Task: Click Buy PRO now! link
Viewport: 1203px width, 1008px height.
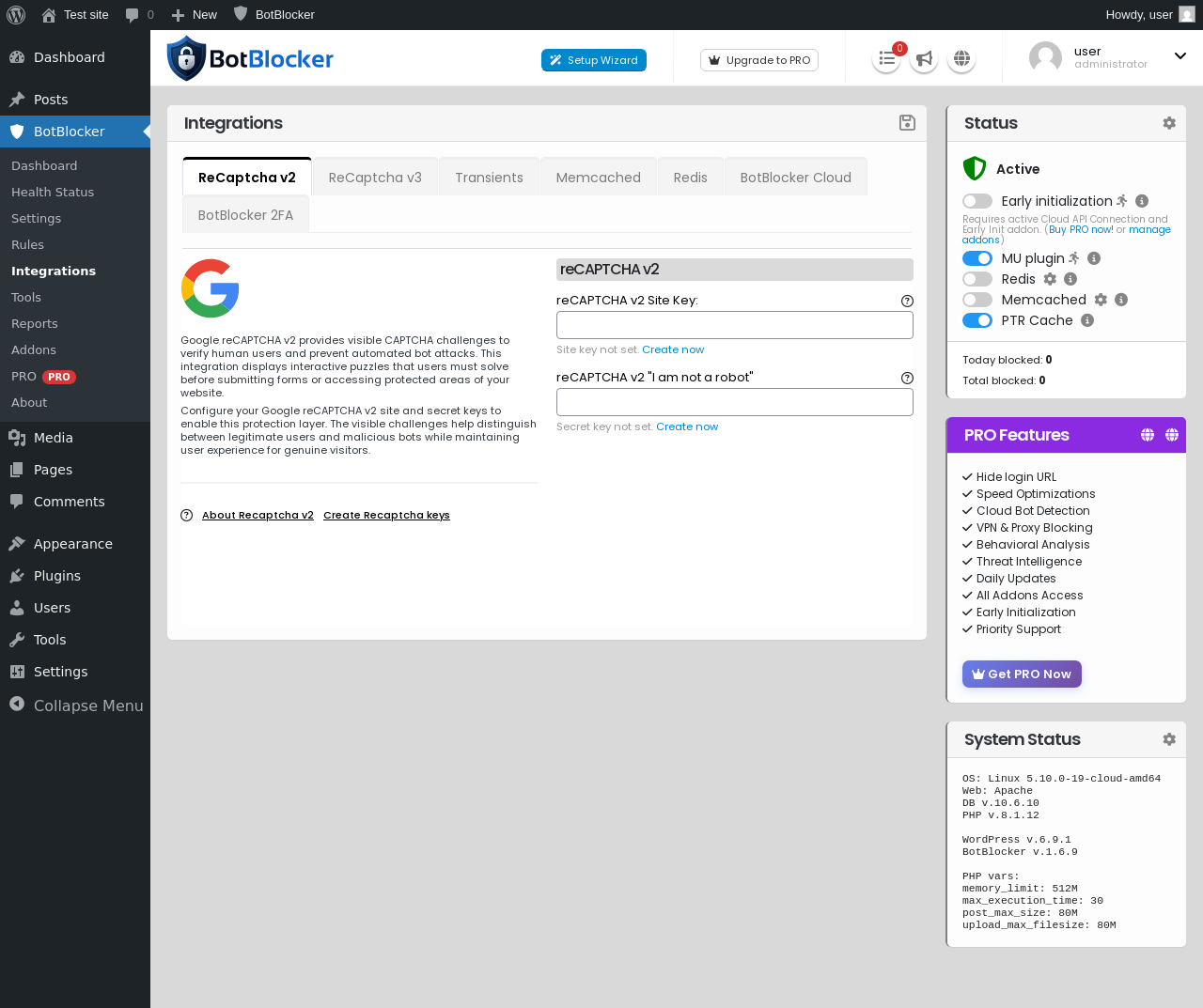Action: point(1081,229)
